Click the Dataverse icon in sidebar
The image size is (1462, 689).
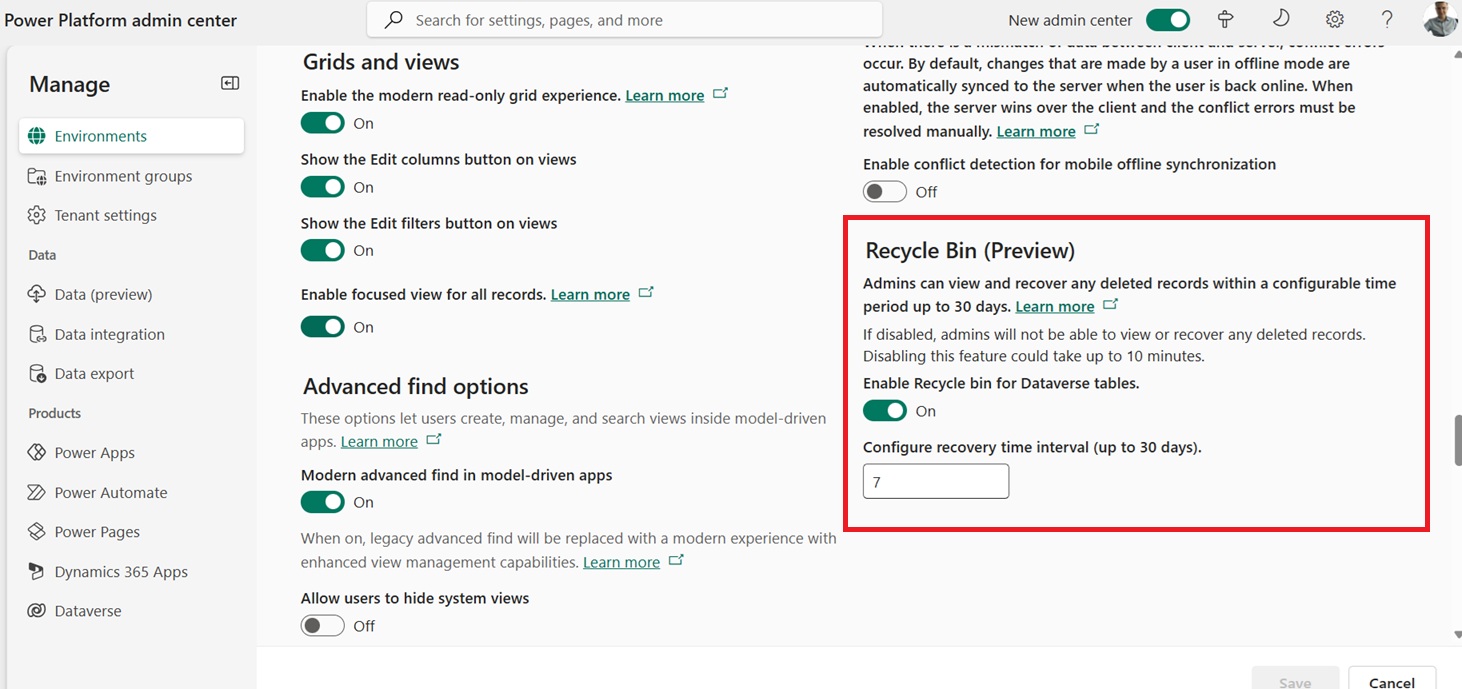point(37,611)
